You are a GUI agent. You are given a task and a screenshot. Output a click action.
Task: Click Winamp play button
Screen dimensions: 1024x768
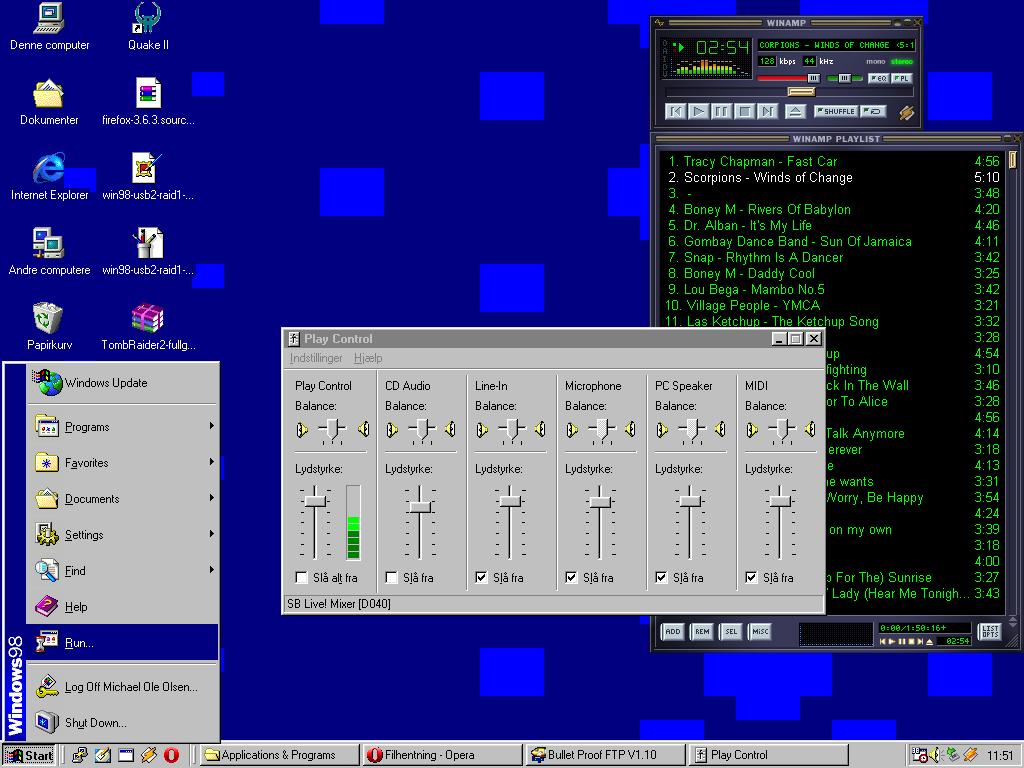(699, 112)
